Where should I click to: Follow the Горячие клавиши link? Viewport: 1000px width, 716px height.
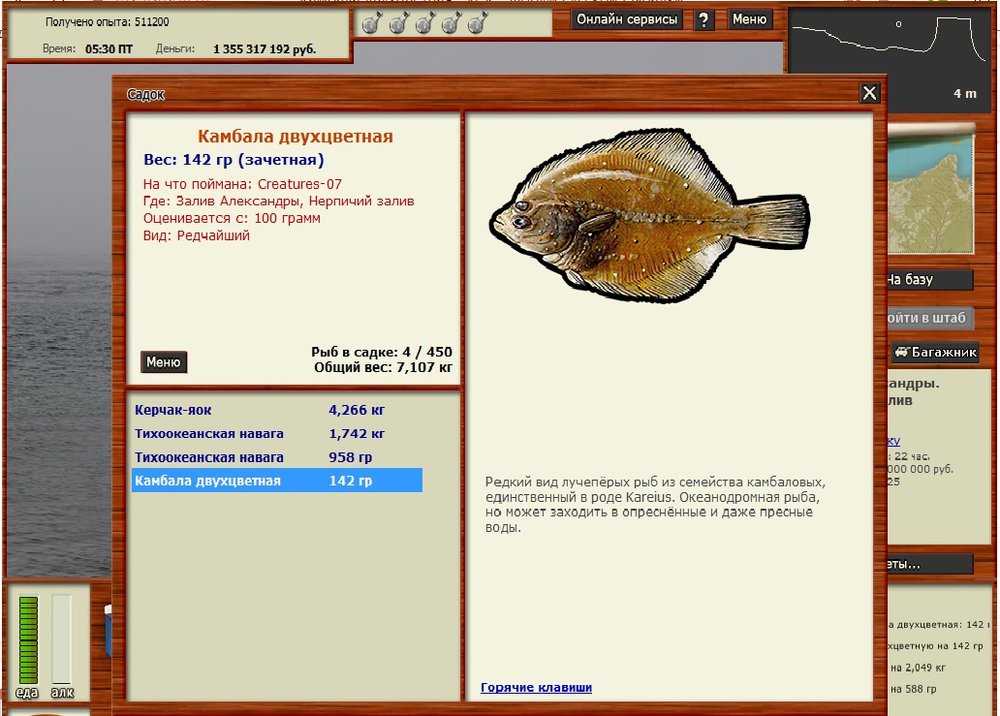536,687
